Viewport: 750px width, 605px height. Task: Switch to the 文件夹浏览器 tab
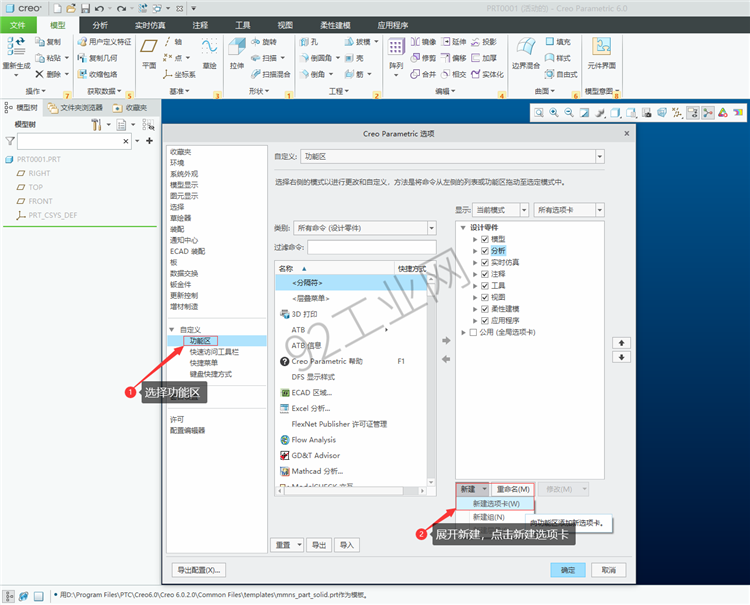click(x=76, y=108)
